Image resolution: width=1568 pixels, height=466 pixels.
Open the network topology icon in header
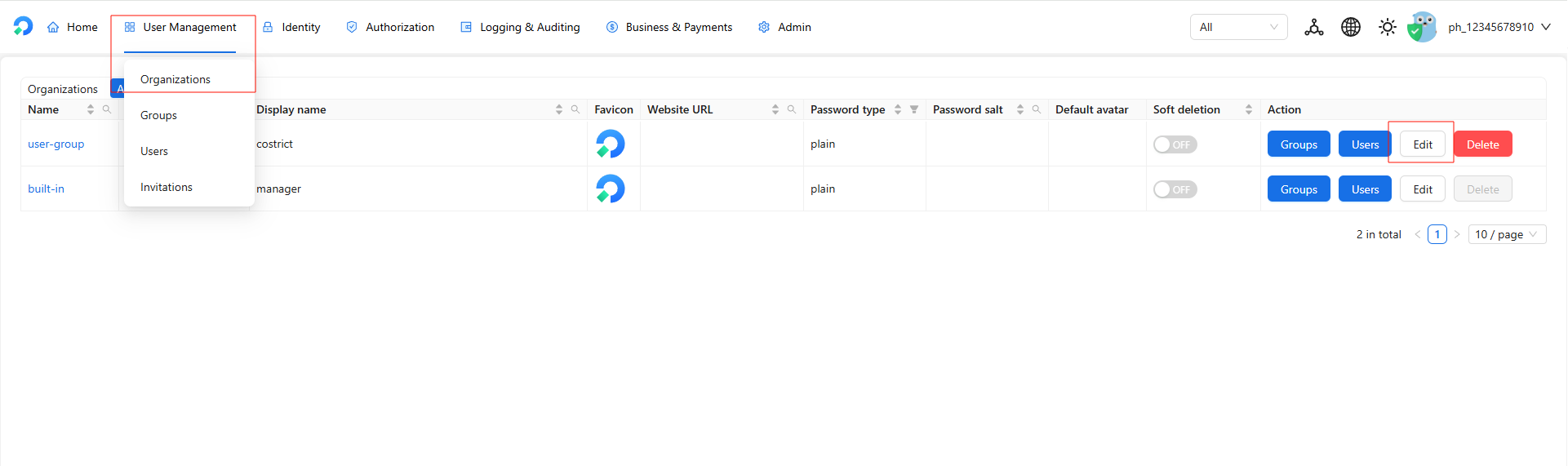(1313, 27)
